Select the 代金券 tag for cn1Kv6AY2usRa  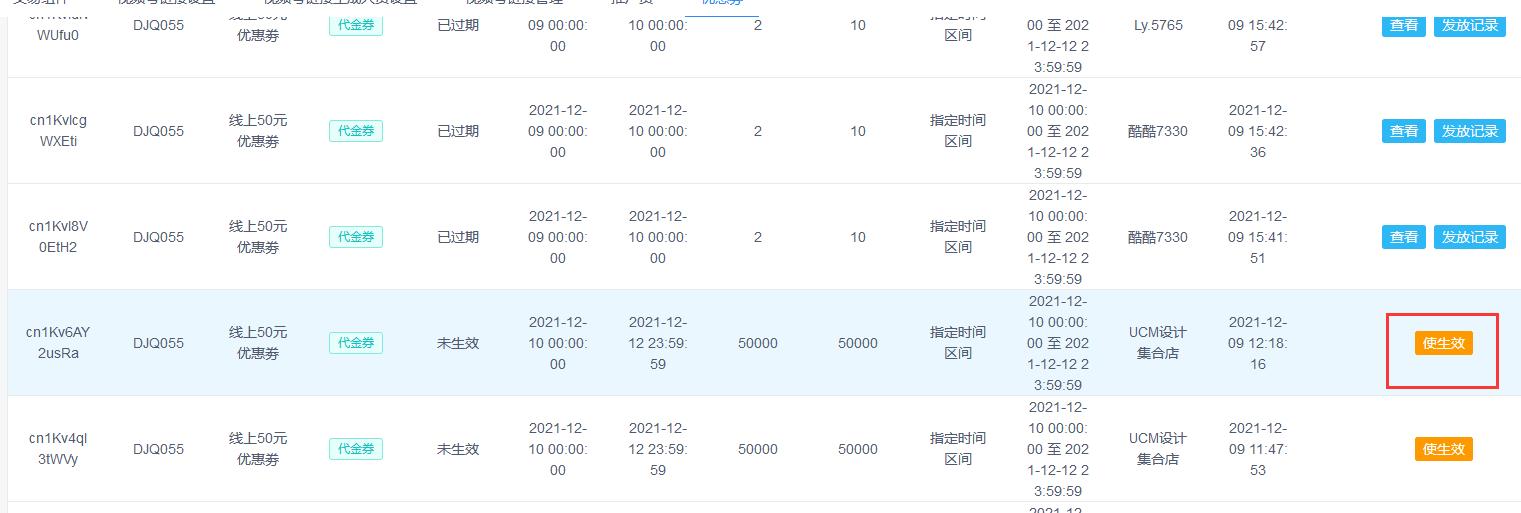(x=355, y=343)
